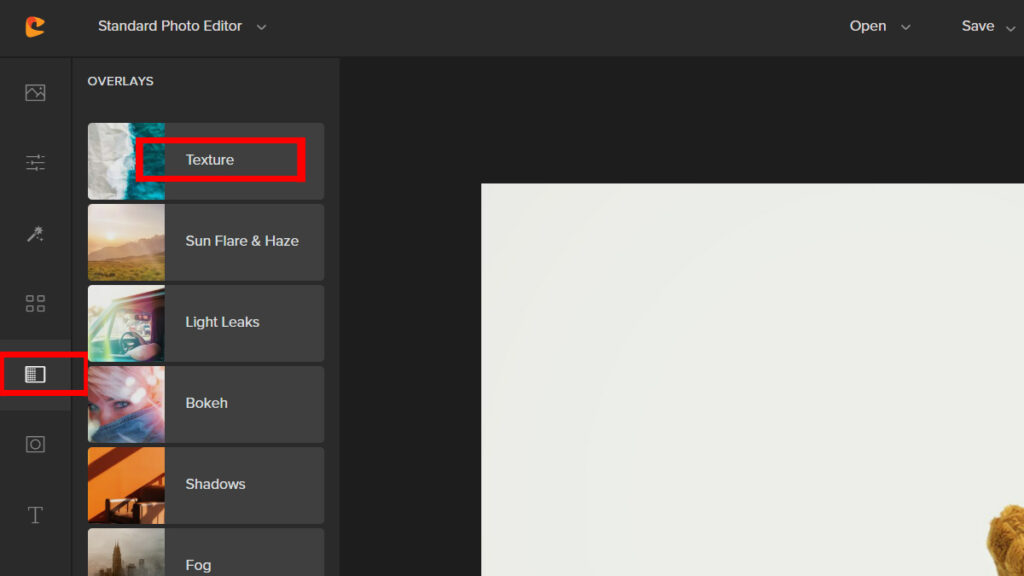Expand the Save dropdown menu
1024x576 pixels.
[987, 27]
